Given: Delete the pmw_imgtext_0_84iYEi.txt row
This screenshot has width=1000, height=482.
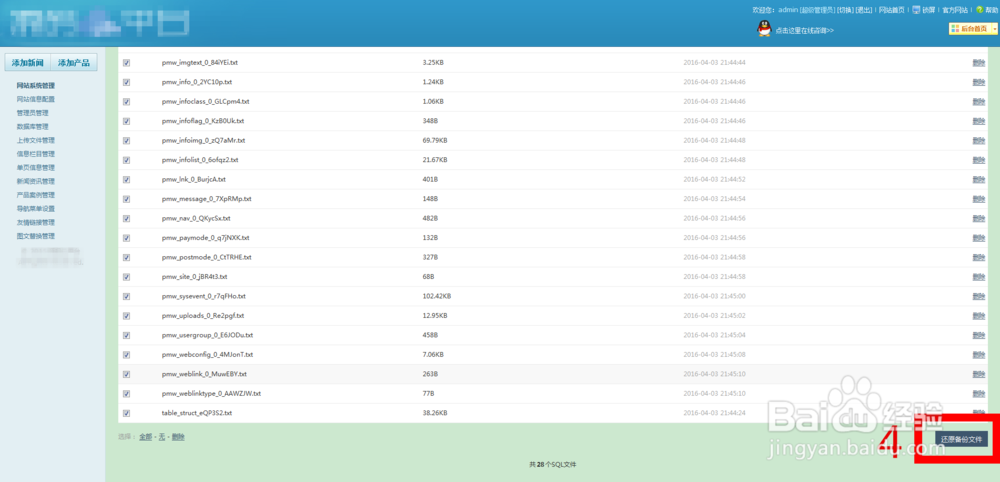Looking at the screenshot, I should tap(979, 62).
